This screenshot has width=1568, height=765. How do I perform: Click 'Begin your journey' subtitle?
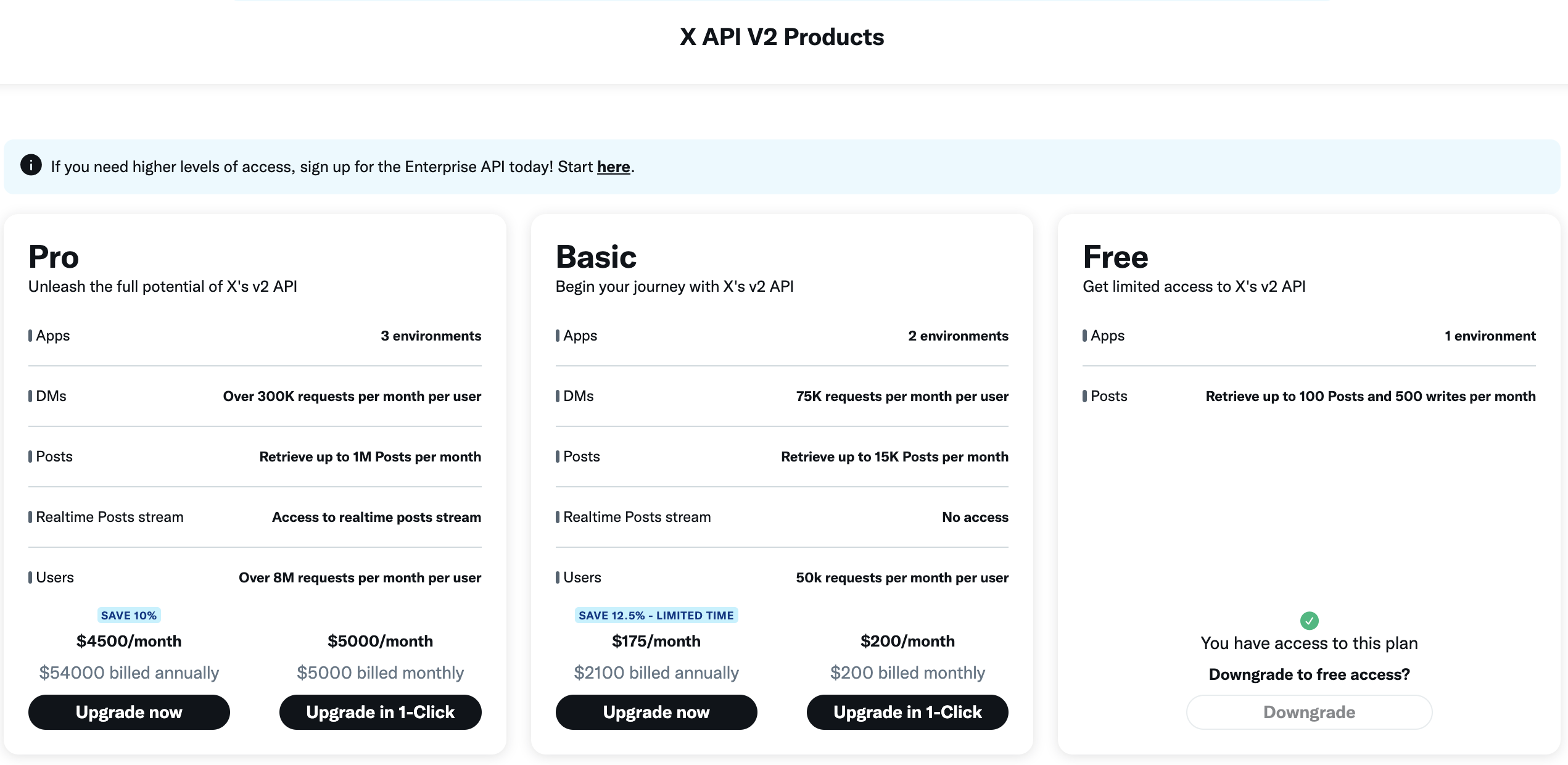pos(674,286)
